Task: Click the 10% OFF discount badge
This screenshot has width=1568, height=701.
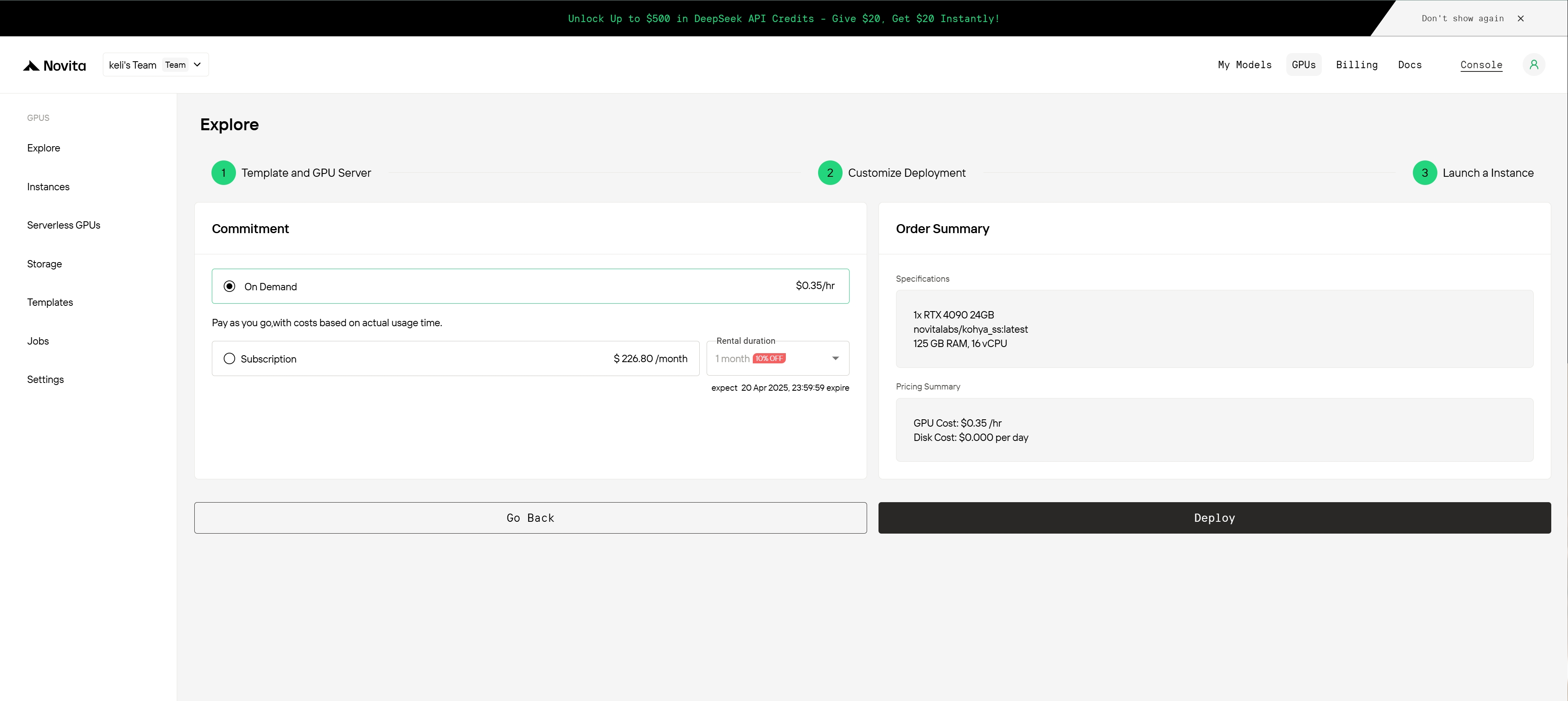Action: tap(769, 358)
